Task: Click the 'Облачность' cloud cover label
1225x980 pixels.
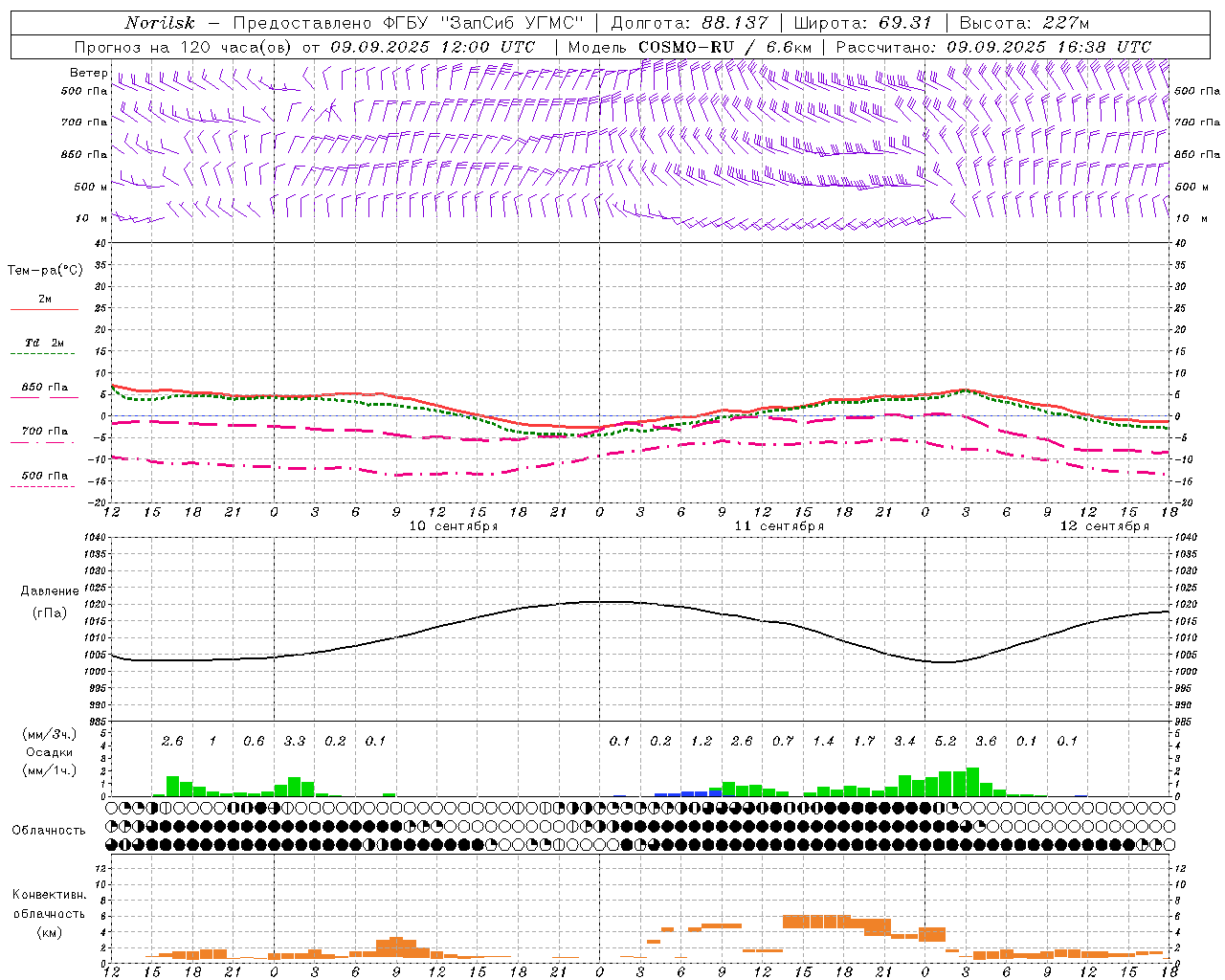Action: pyautogui.click(x=49, y=831)
